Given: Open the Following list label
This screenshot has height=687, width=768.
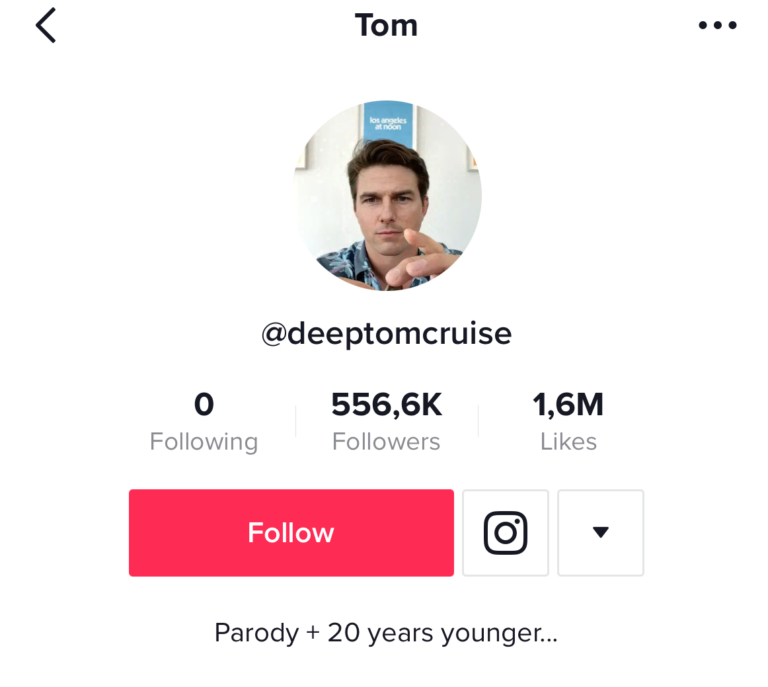Looking at the screenshot, I should 204,442.
